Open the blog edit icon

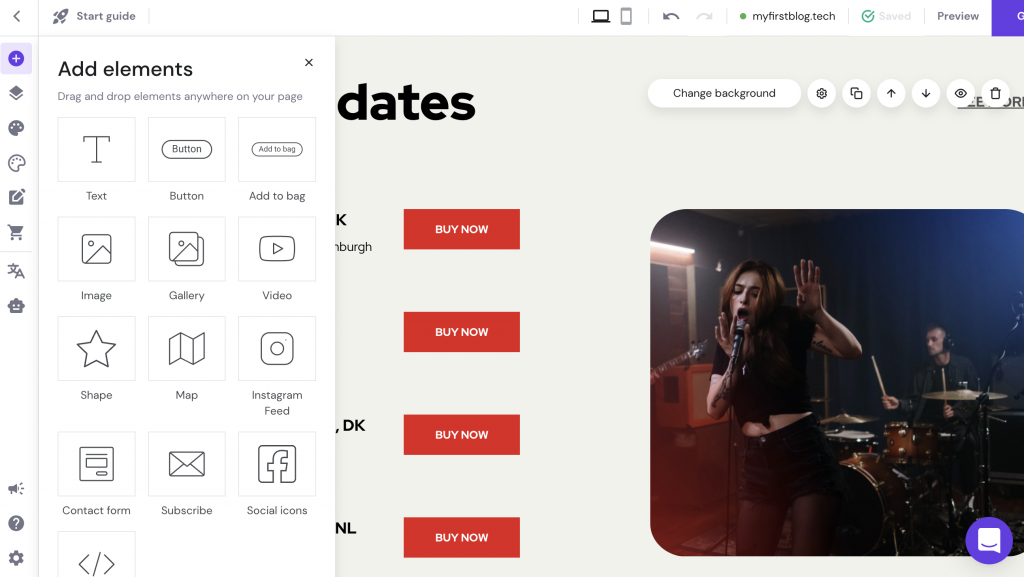click(16, 197)
